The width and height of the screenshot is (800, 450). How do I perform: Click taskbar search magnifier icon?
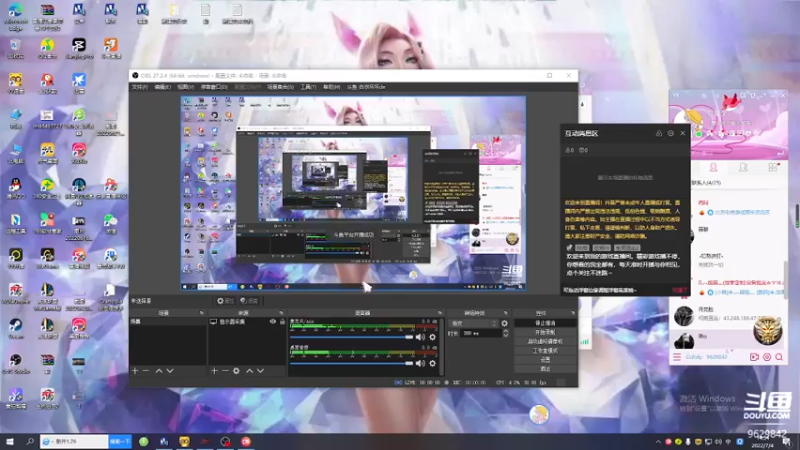[30, 441]
